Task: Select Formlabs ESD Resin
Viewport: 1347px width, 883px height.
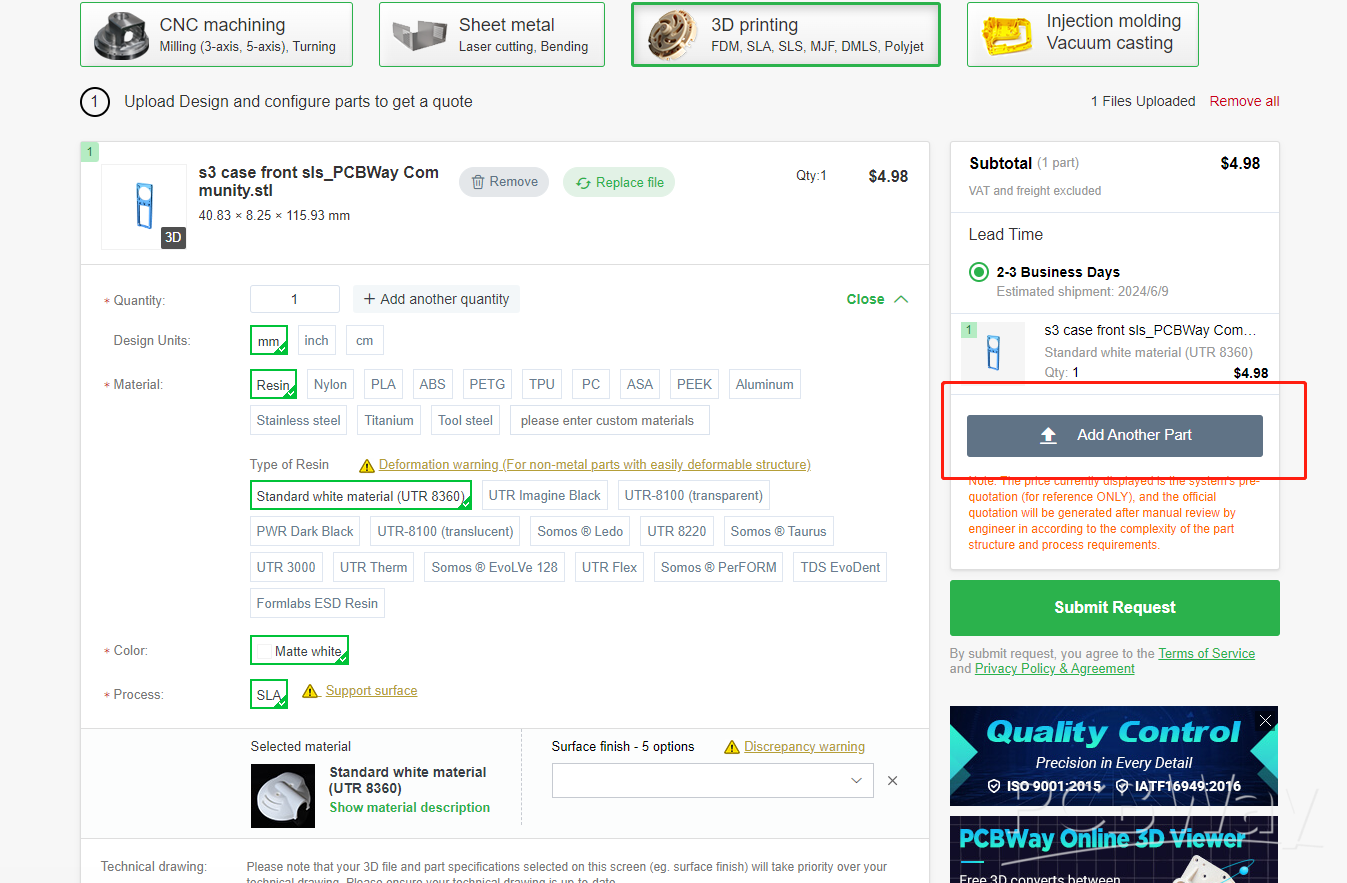Action: click(318, 603)
